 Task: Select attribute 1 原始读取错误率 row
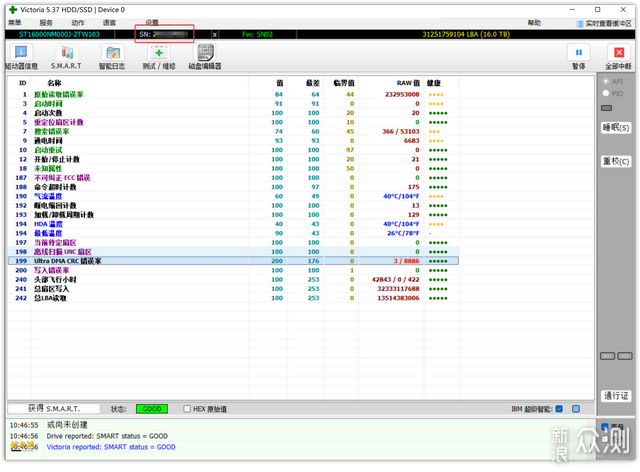coord(233,94)
